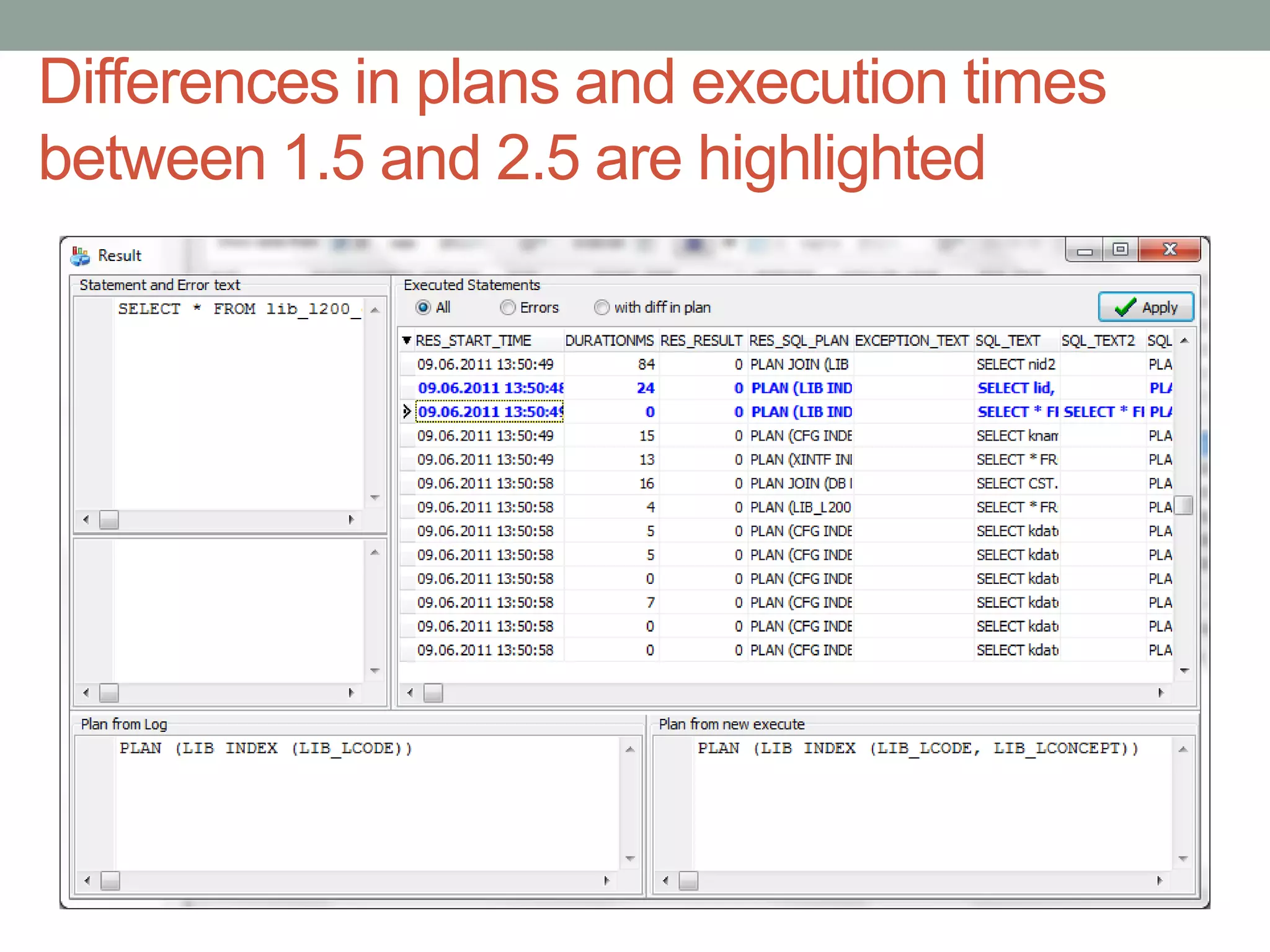This screenshot has width=1270, height=952.
Task: Close the Result window
Action: [x=1170, y=250]
